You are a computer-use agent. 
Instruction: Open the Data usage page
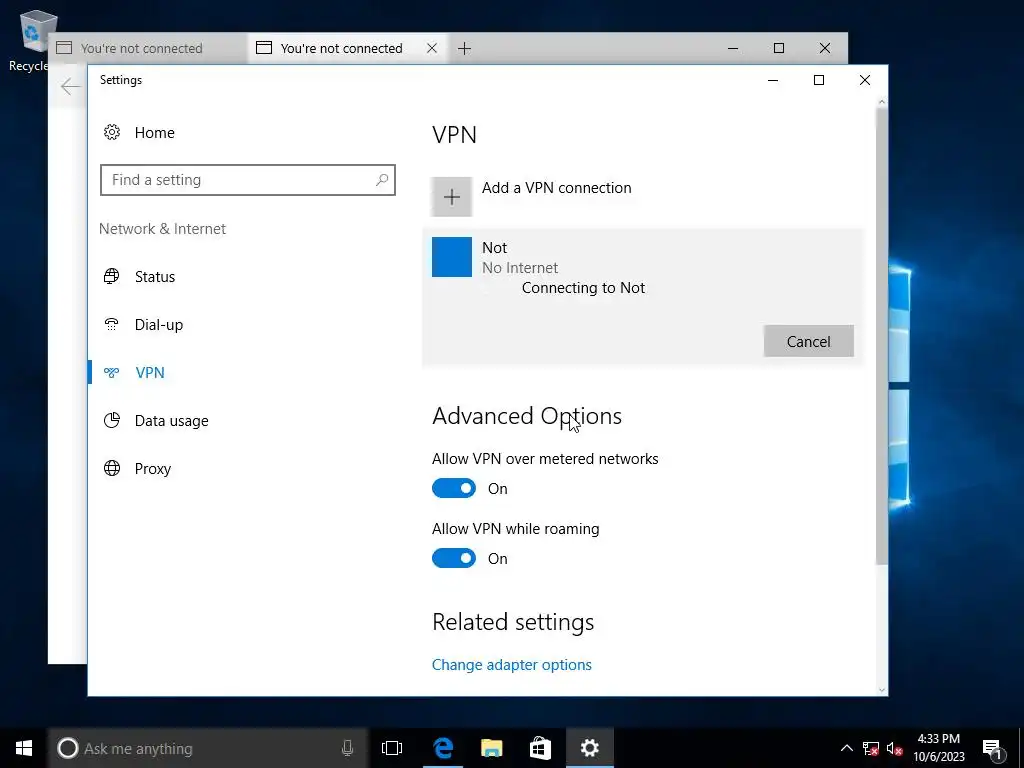click(171, 421)
